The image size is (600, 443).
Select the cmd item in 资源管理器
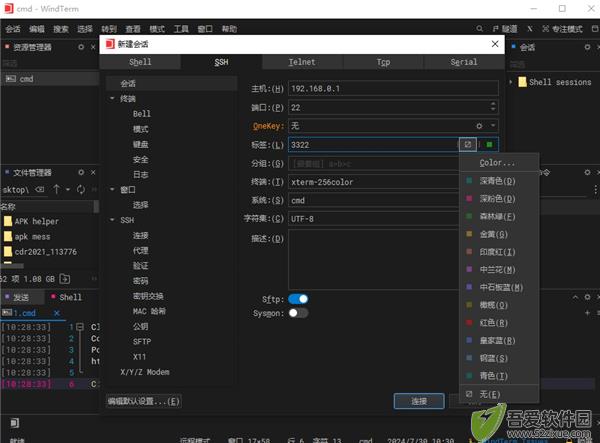tap(50, 79)
